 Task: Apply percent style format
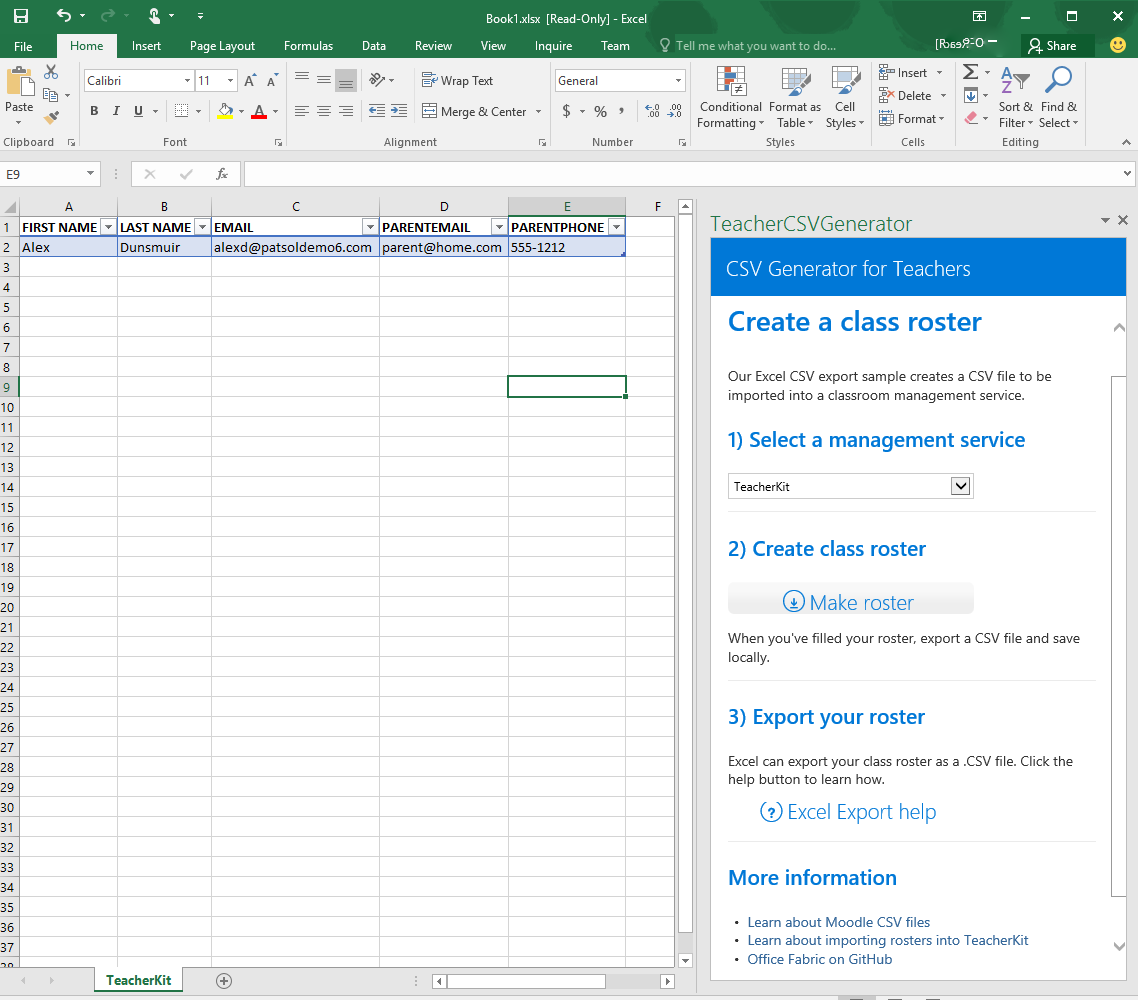point(600,111)
